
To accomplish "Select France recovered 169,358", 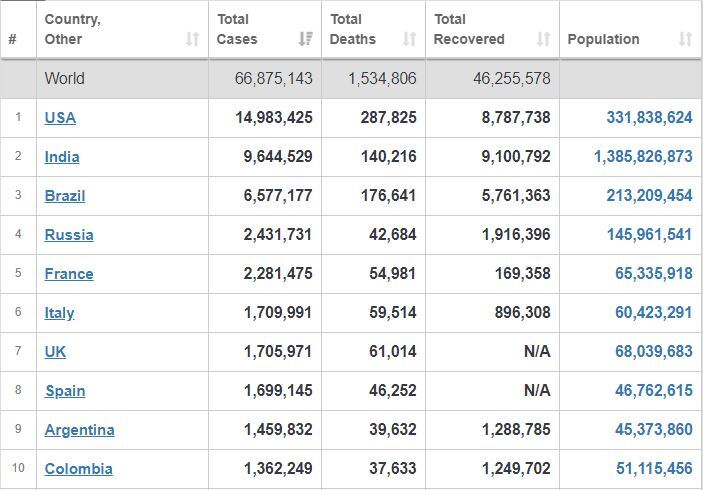I will (x=523, y=273).
